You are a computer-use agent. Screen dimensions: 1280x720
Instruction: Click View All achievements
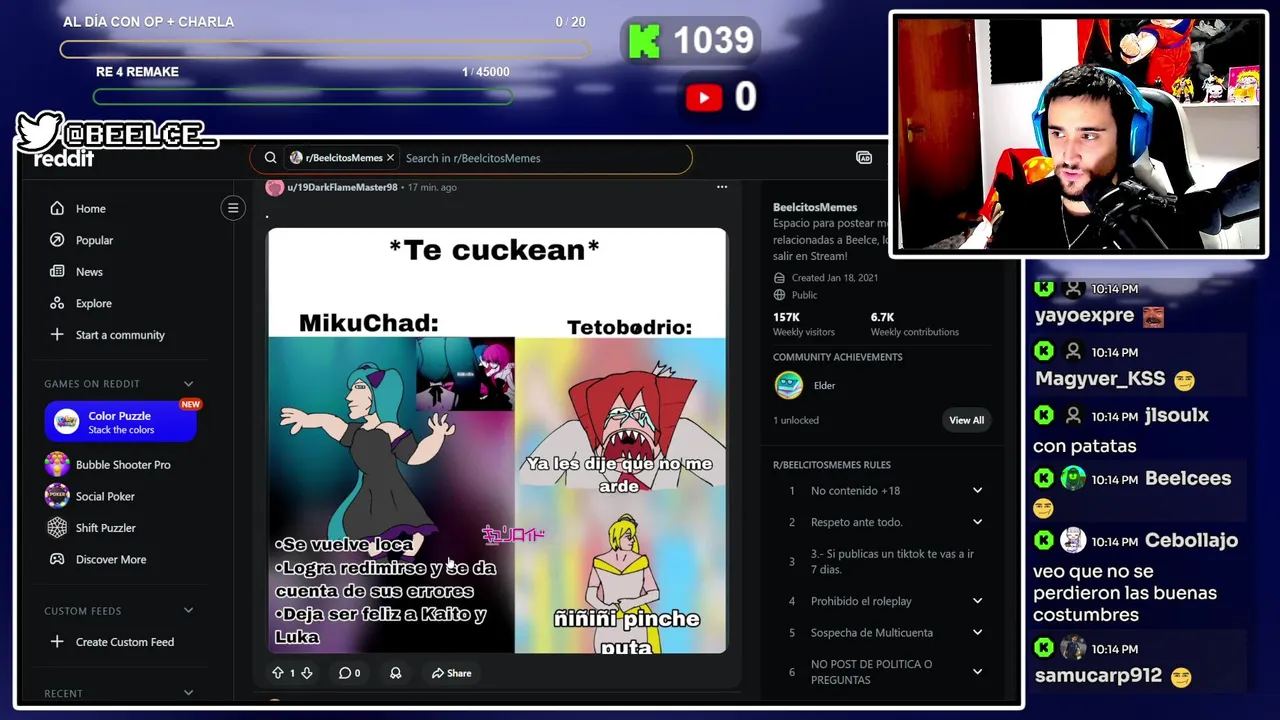[966, 420]
